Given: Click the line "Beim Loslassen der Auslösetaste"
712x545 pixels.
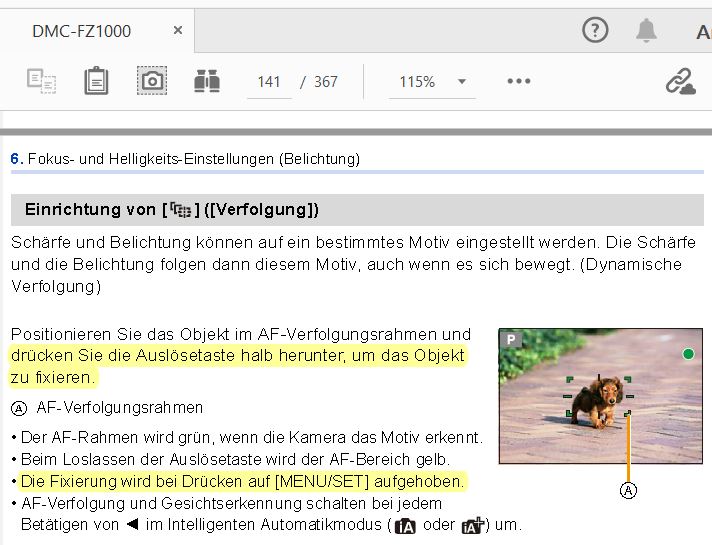Looking at the screenshot, I should tap(236, 460).
